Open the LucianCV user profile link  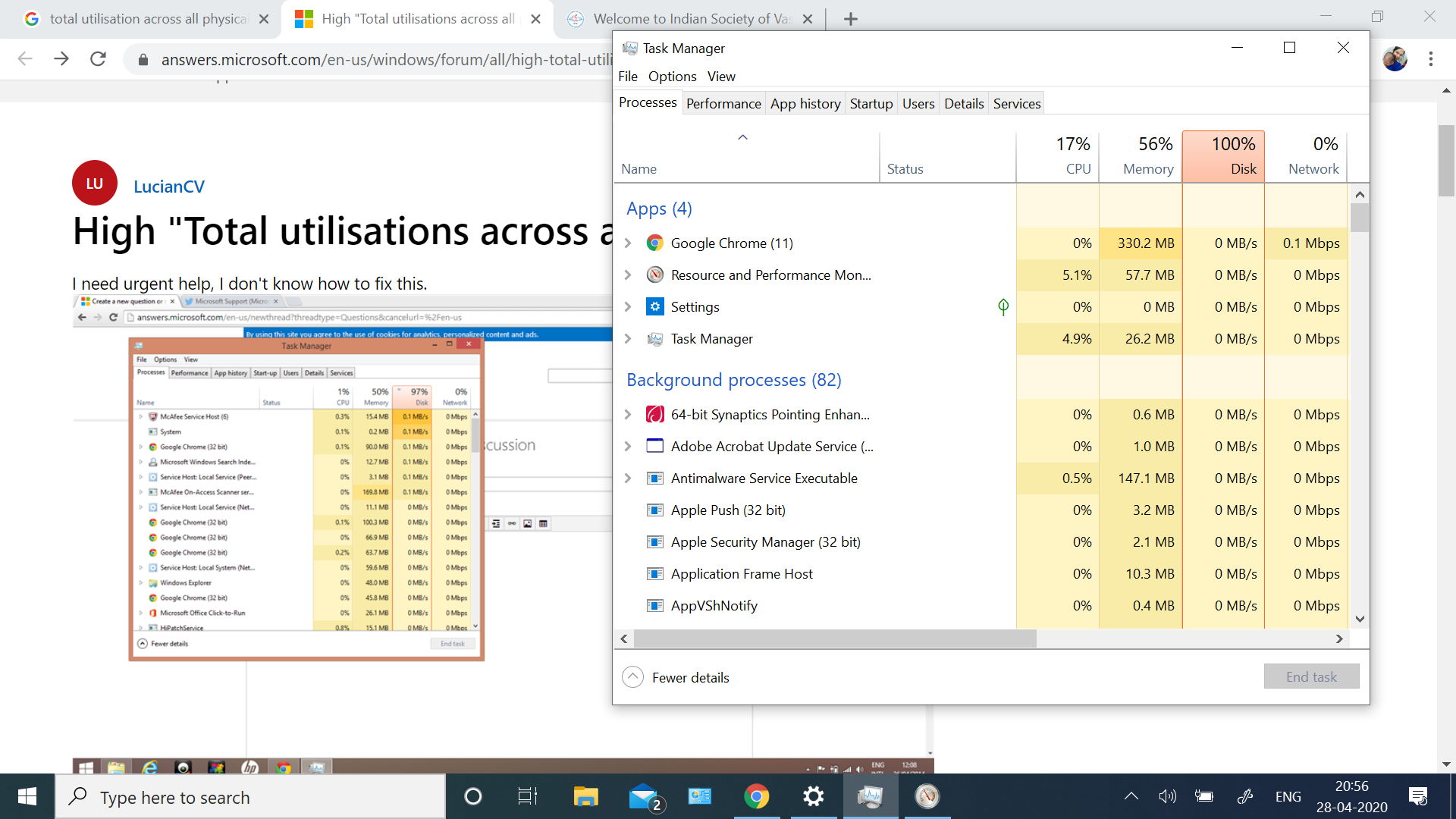(168, 187)
